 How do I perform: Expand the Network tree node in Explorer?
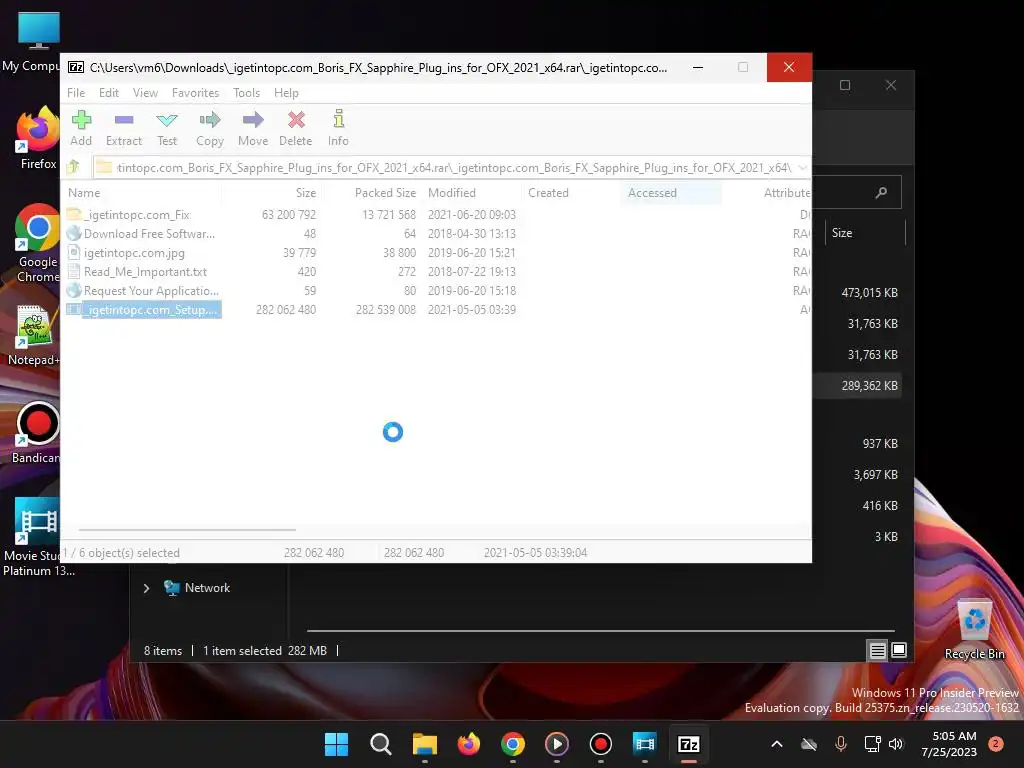coord(146,588)
